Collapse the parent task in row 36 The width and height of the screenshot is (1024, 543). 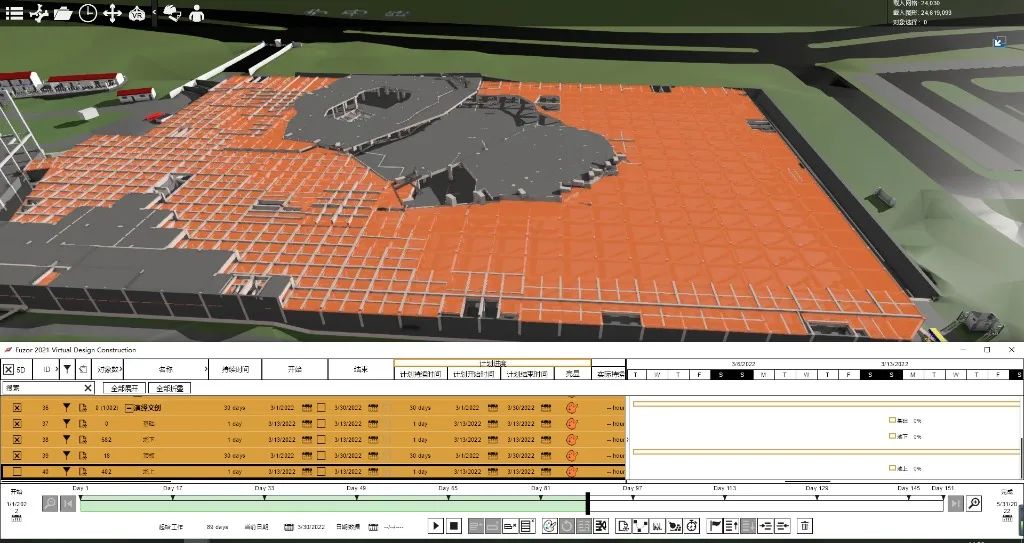pos(129,408)
